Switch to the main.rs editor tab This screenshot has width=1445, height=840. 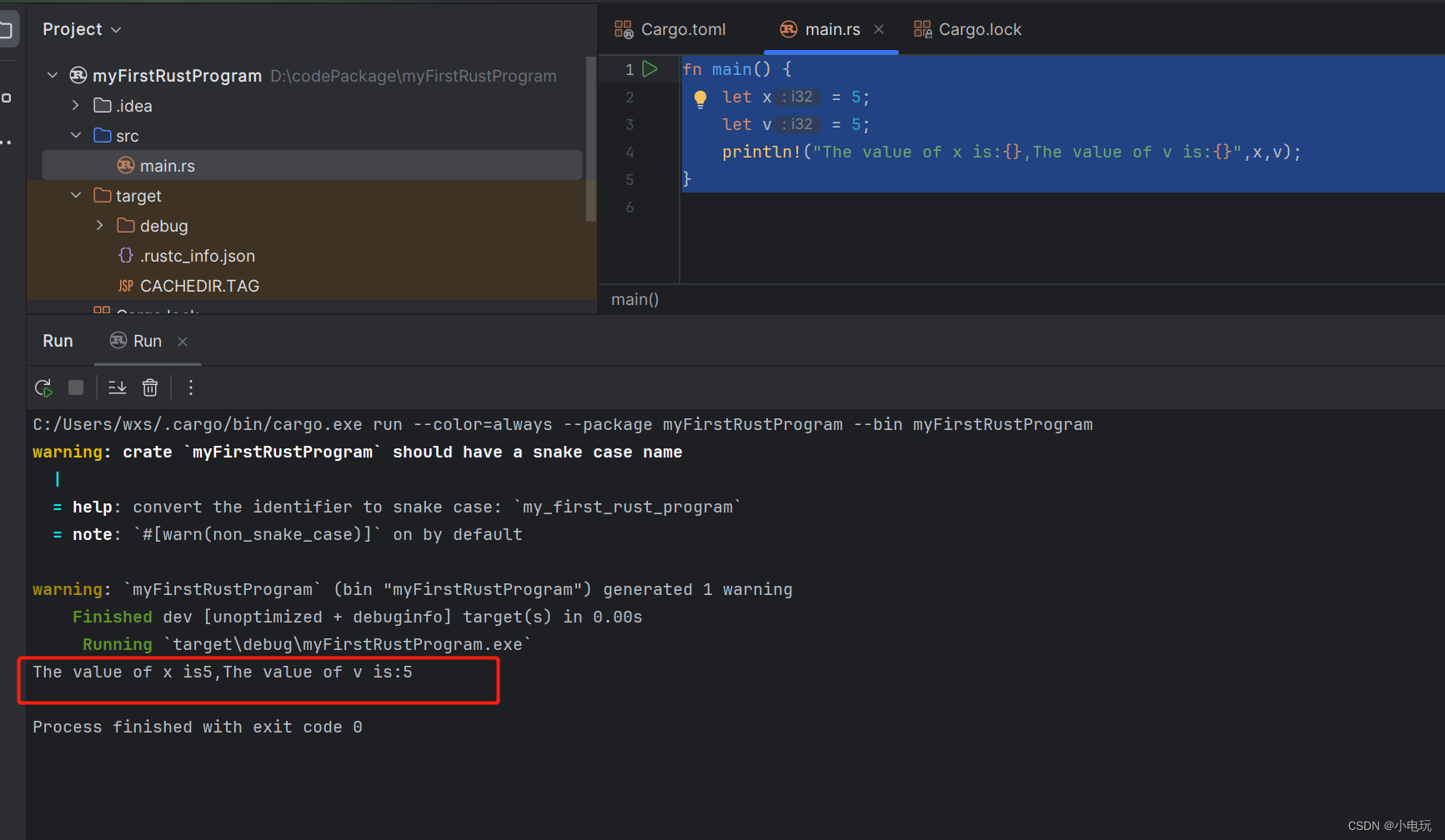832,29
